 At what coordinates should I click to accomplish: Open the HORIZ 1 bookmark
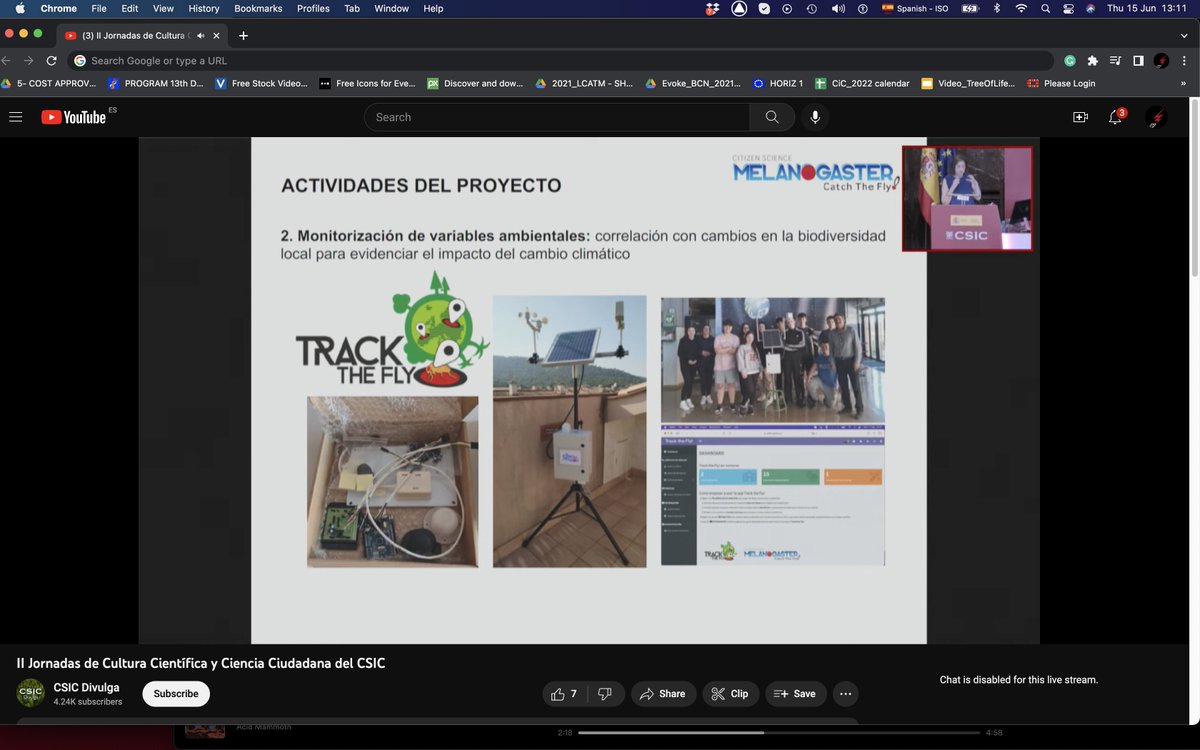tap(778, 84)
